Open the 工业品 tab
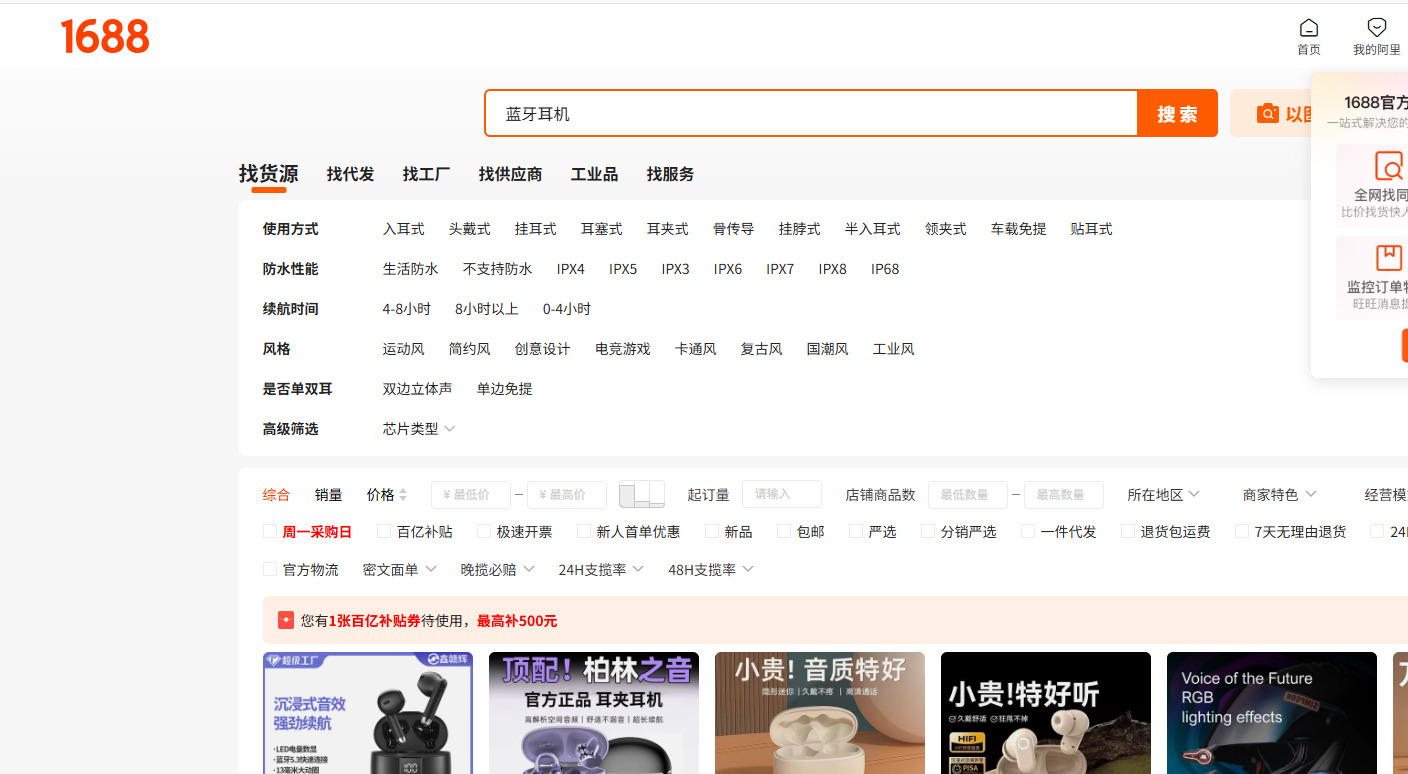Image resolution: width=1408 pixels, height=774 pixels. tap(594, 174)
